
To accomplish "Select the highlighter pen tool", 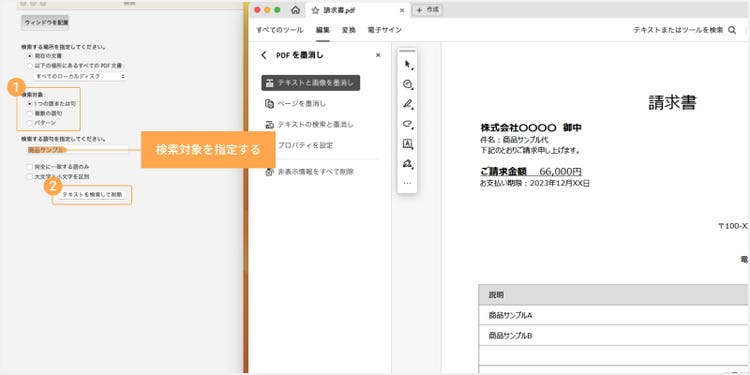I will [x=408, y=104].
